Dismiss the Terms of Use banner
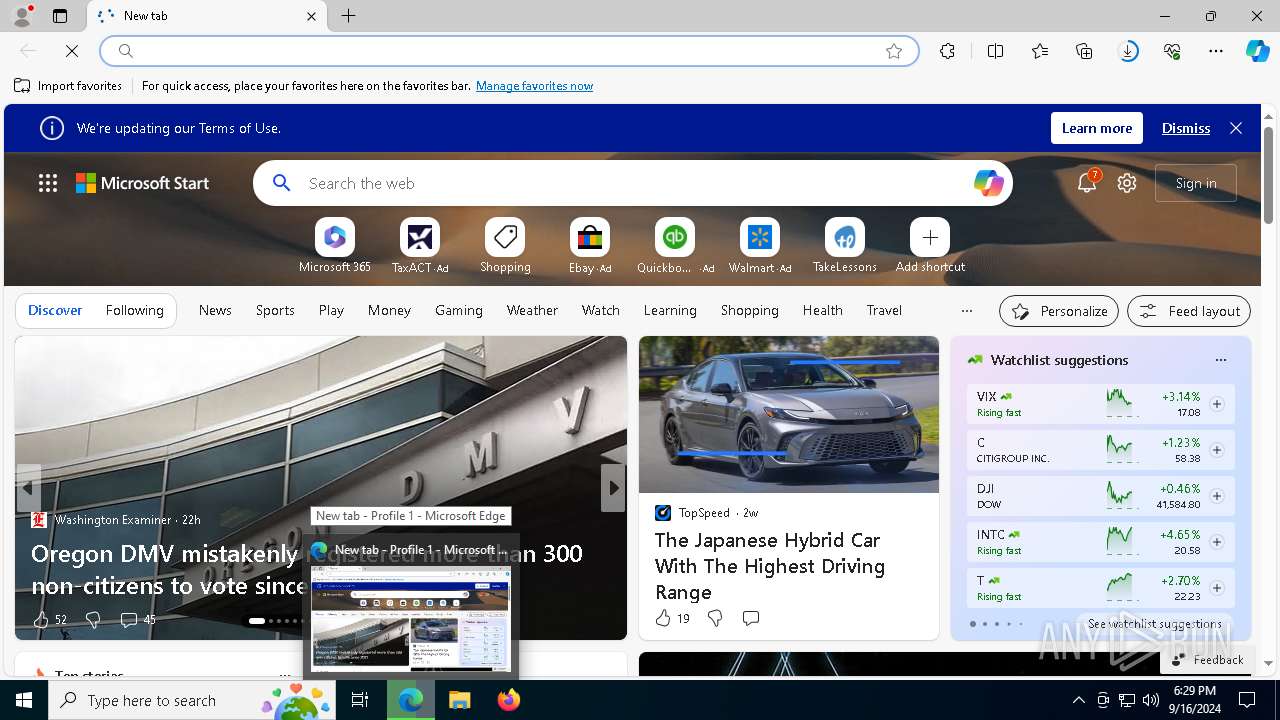 pyautogui.click(x=1186, y=128)
